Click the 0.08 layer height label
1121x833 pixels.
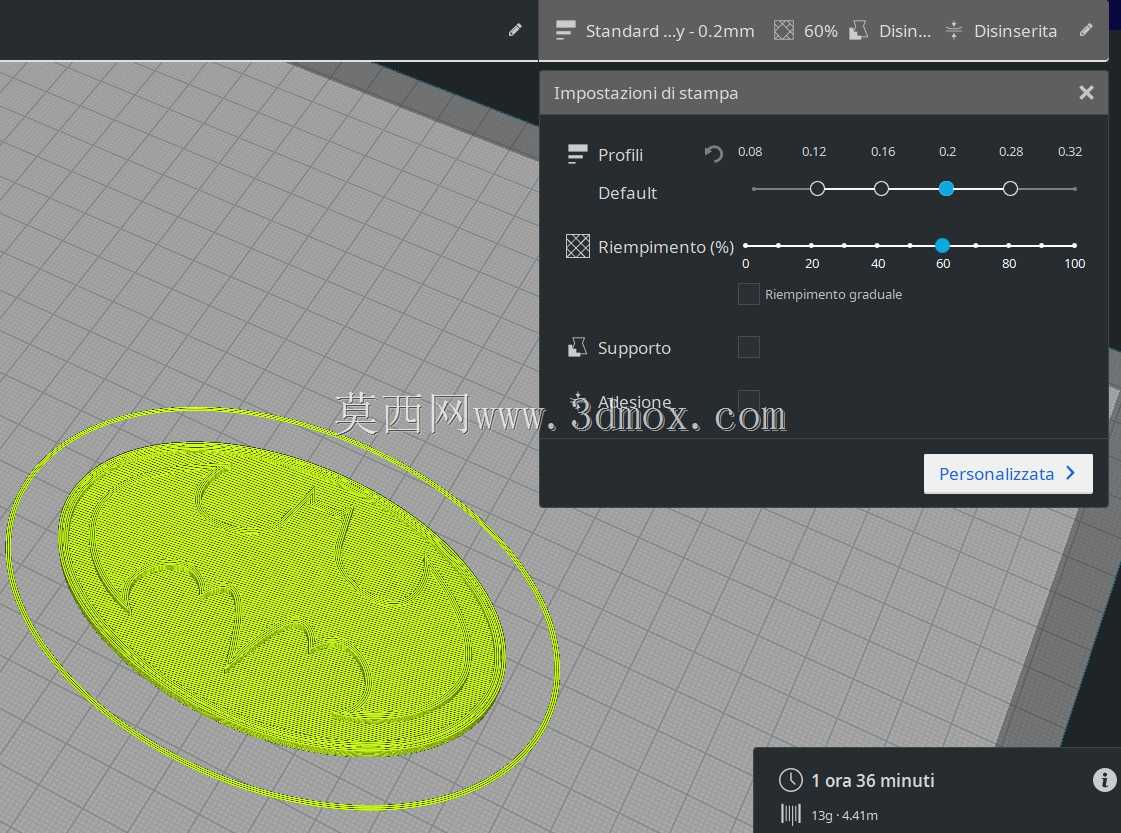[x=750, y=152]
